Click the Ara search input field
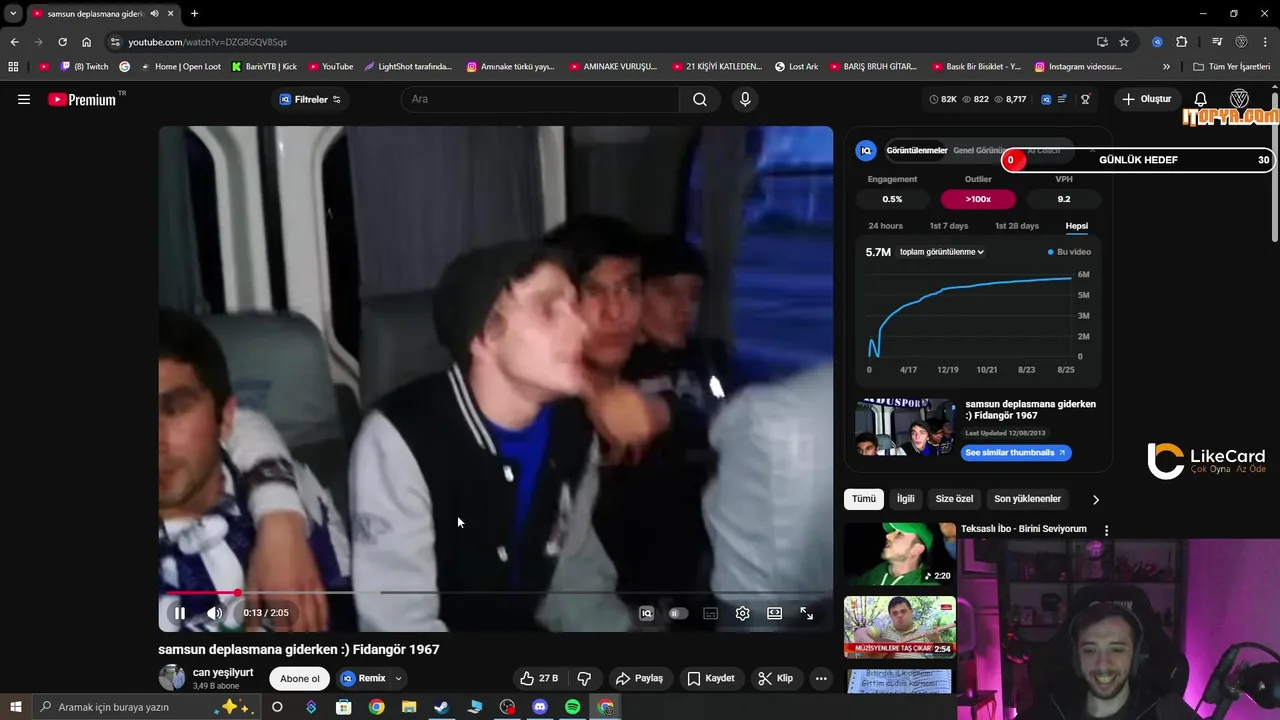This screenshot has height=720, width=1280. (x=540, y=99)
